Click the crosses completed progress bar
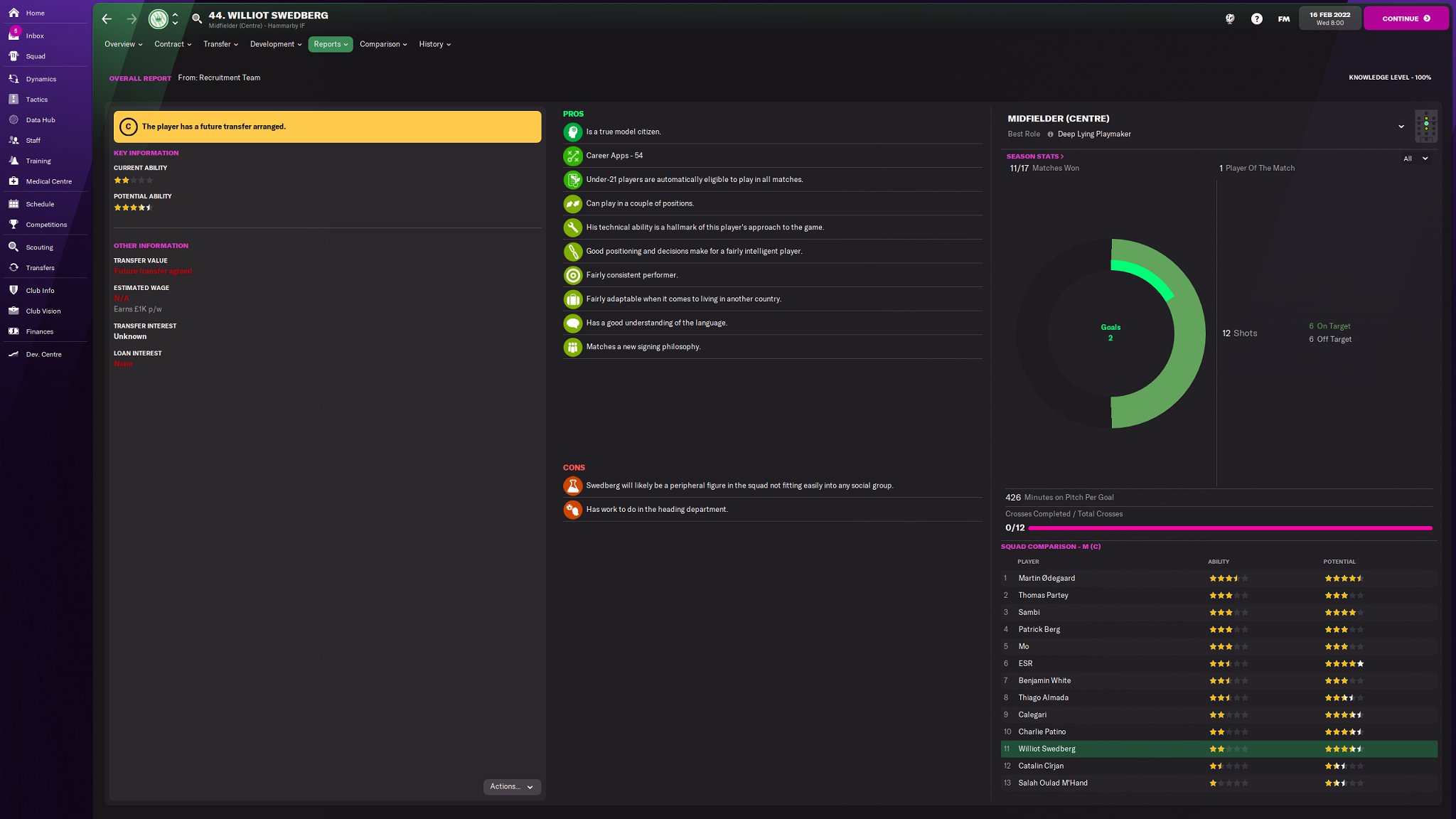This screenshot has height=819, width=1456. click(x=1229, y=528)
